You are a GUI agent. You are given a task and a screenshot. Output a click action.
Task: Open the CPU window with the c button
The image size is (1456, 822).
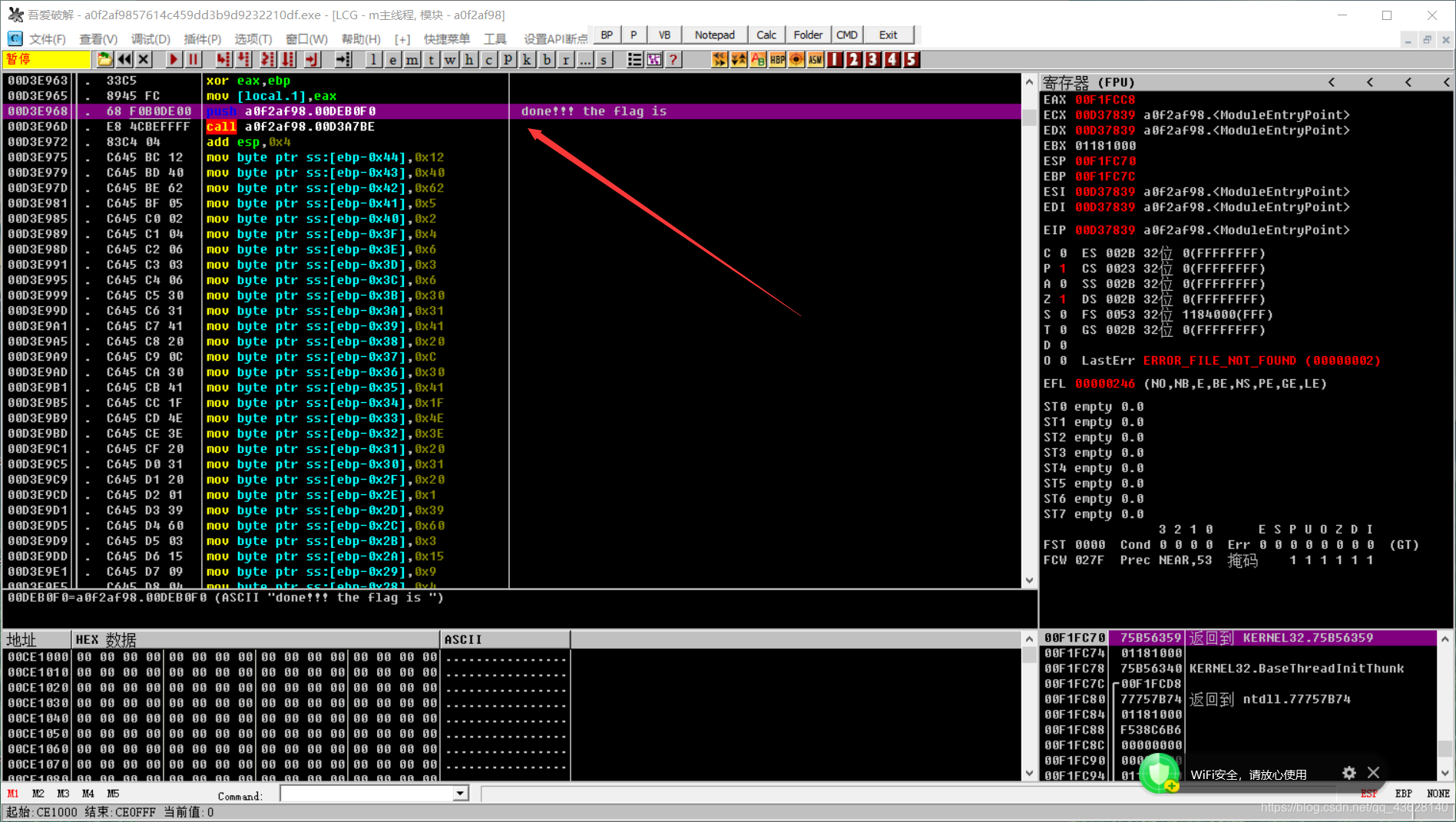click(488, 60)
